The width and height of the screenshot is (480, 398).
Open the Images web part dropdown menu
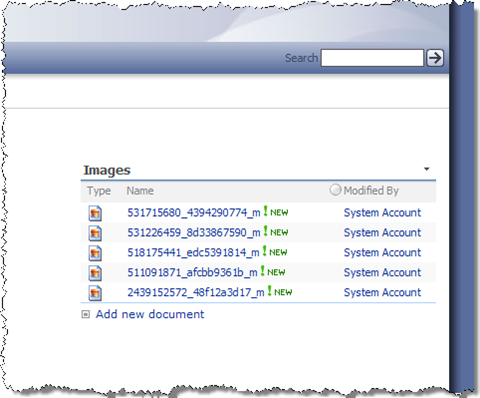tap(427, 169)
